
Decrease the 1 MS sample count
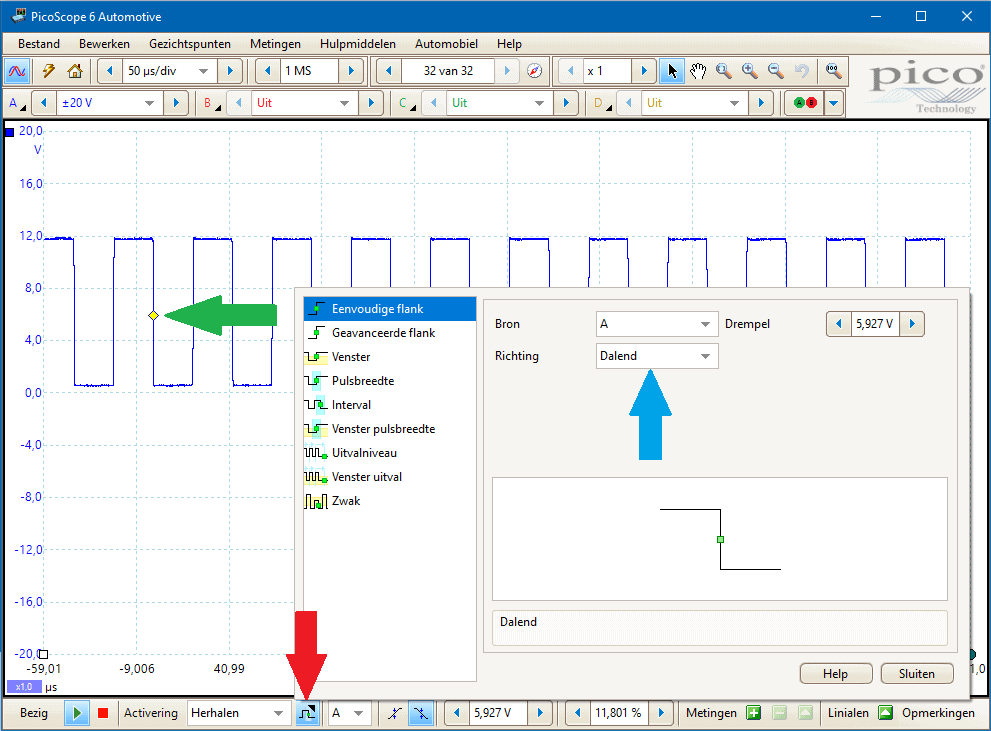click(x=268, y=71)
